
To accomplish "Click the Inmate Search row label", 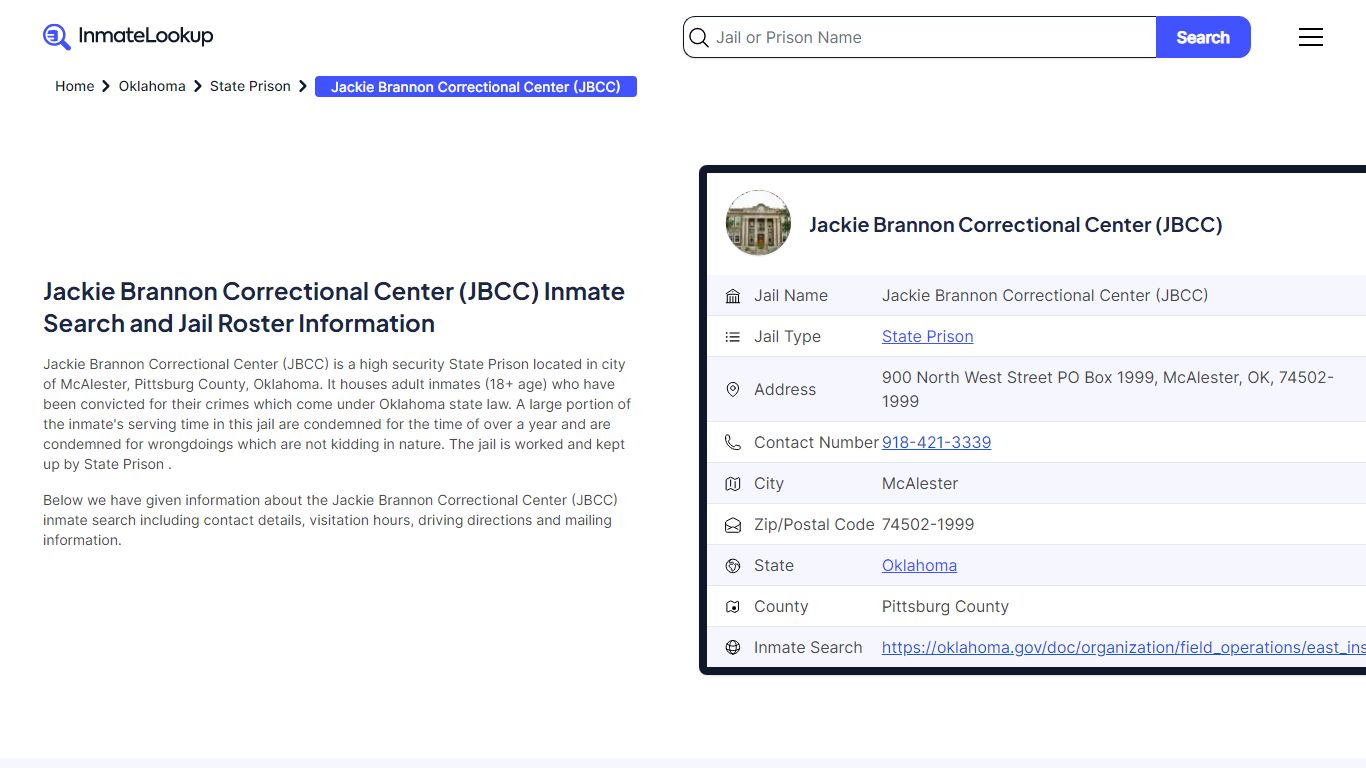I will [x=808, y=648].
